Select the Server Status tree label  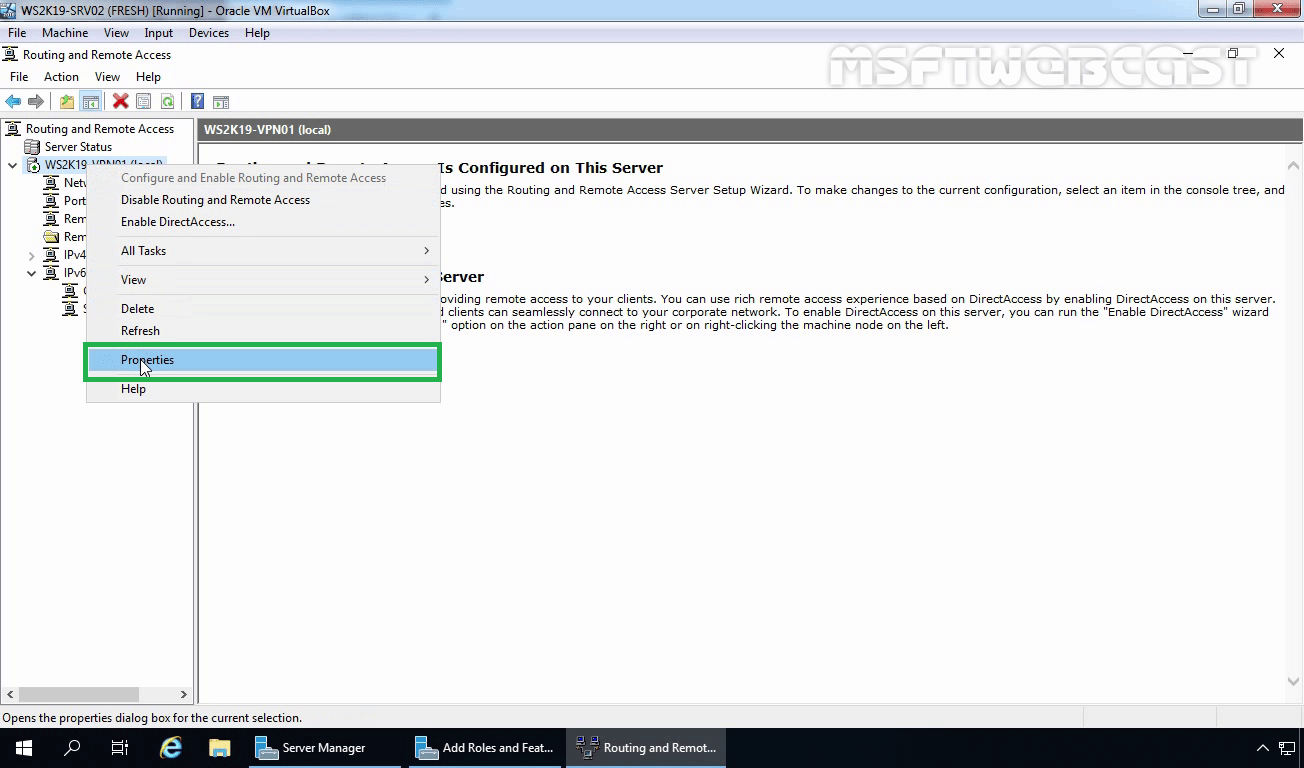pyautogui.click(x=78, y=147)
